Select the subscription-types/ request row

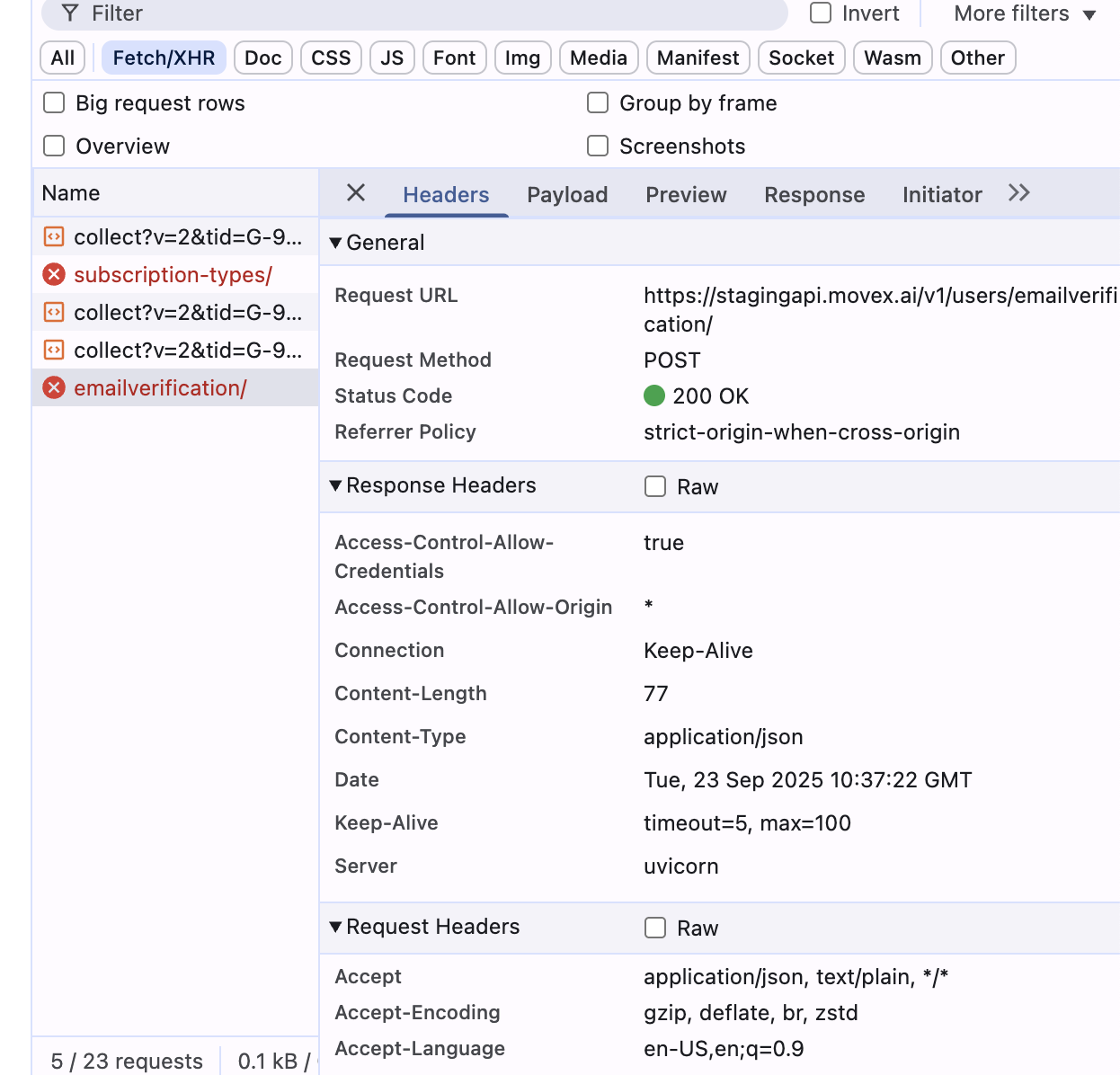(x=173, y=275)
